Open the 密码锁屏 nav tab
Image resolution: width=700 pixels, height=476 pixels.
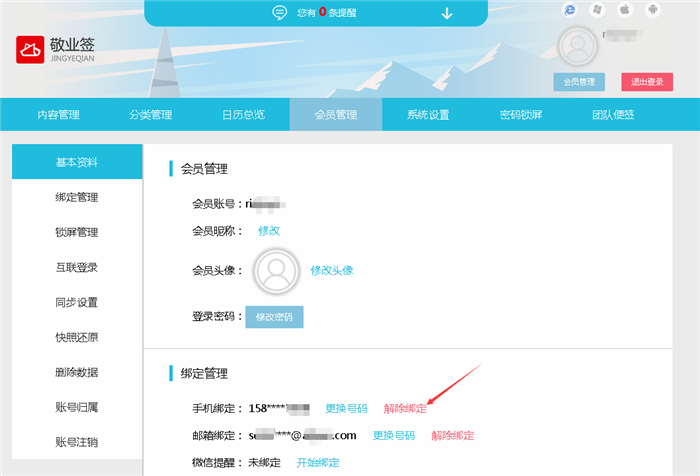coord(521,115)
